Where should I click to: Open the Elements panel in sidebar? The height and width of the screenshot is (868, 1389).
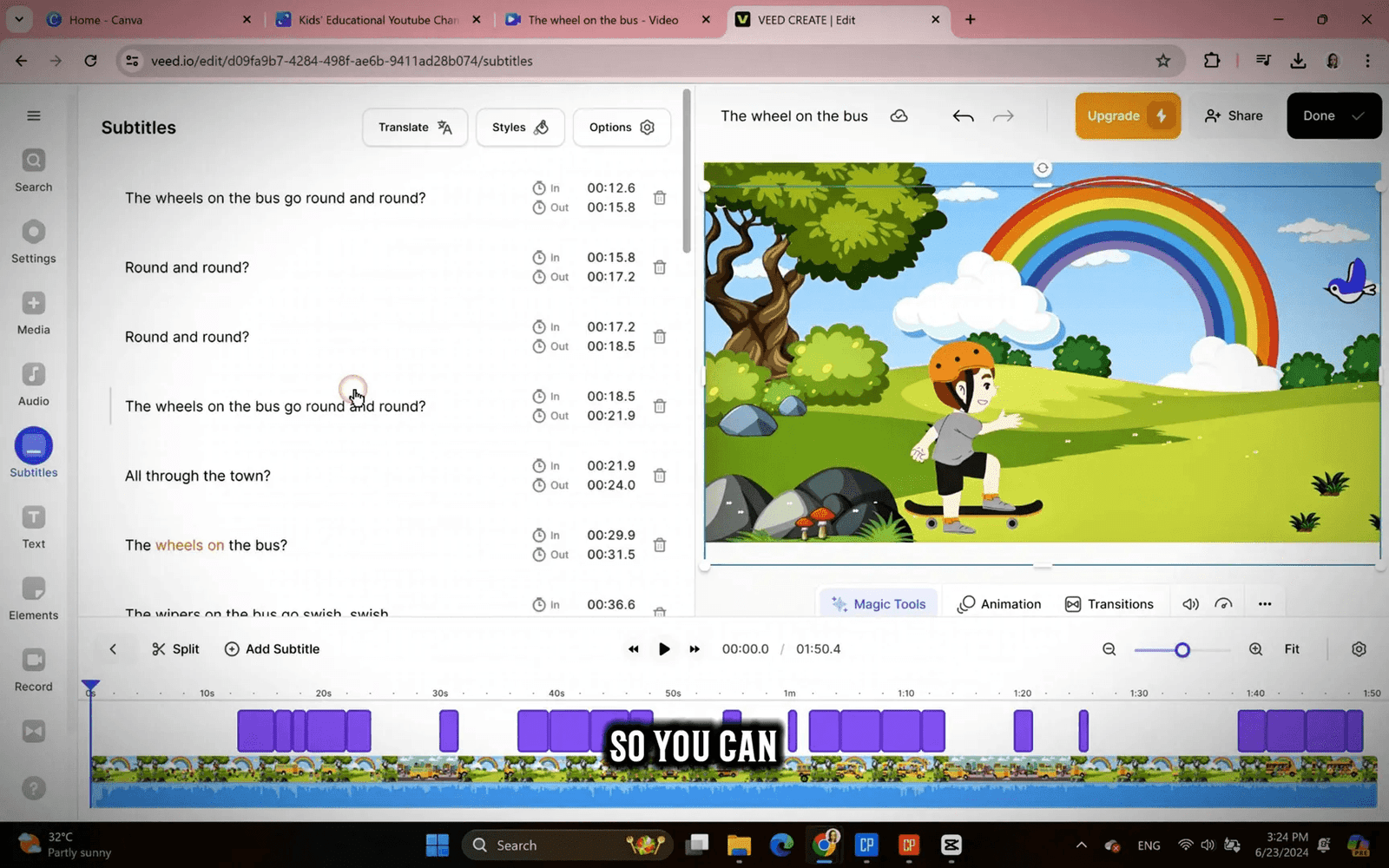(x=34, y=598)
